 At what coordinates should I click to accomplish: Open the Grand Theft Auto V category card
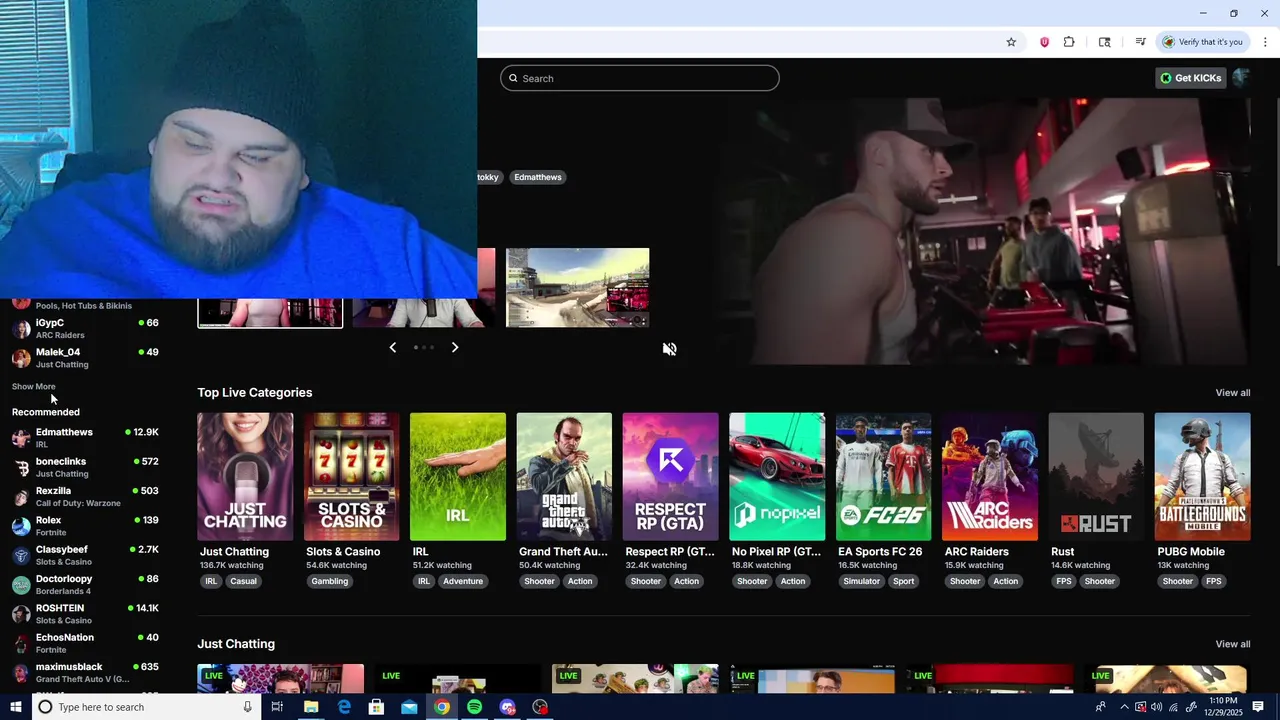pos(564,477)
